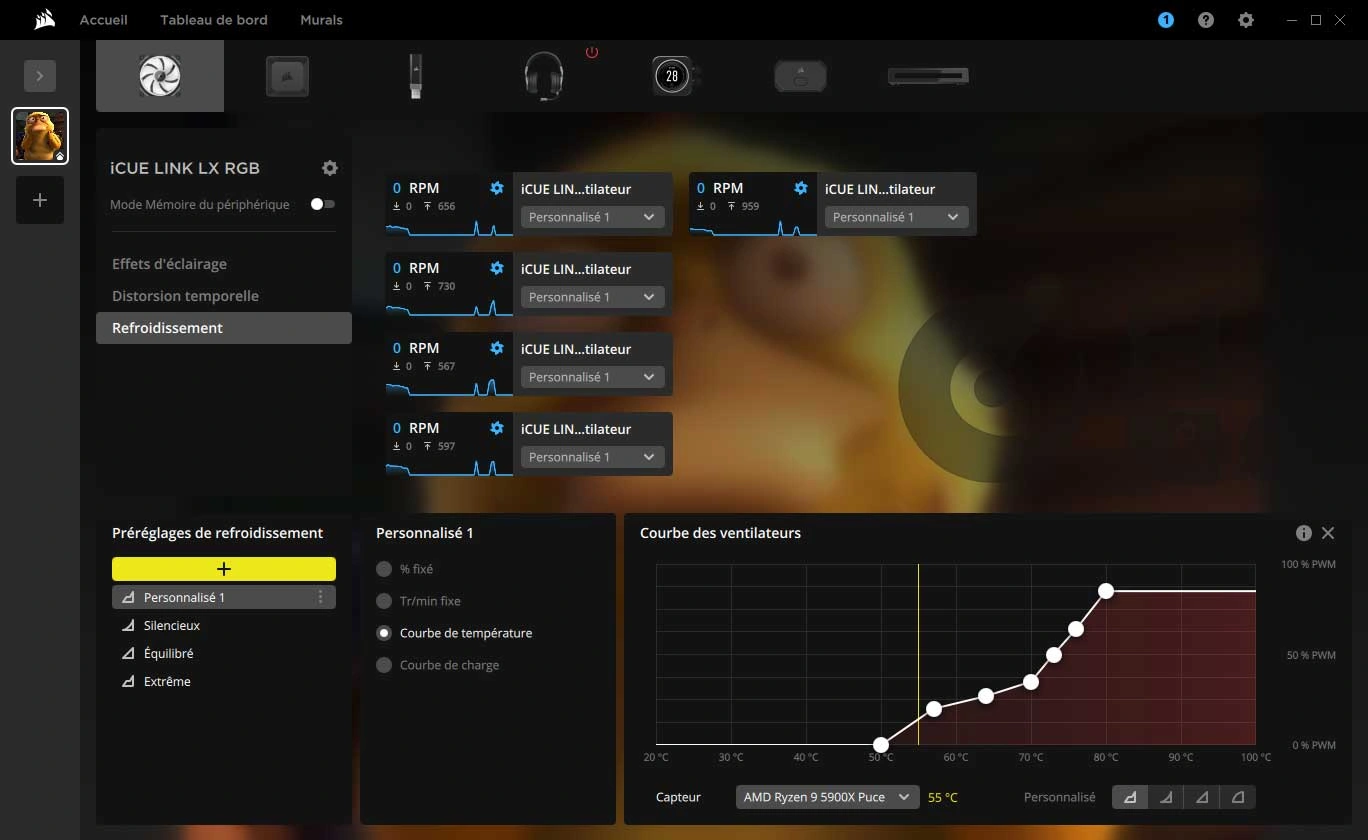Select the headset device icon
Viewport: 1368px width, 840px height.
(x=544, y=76)
